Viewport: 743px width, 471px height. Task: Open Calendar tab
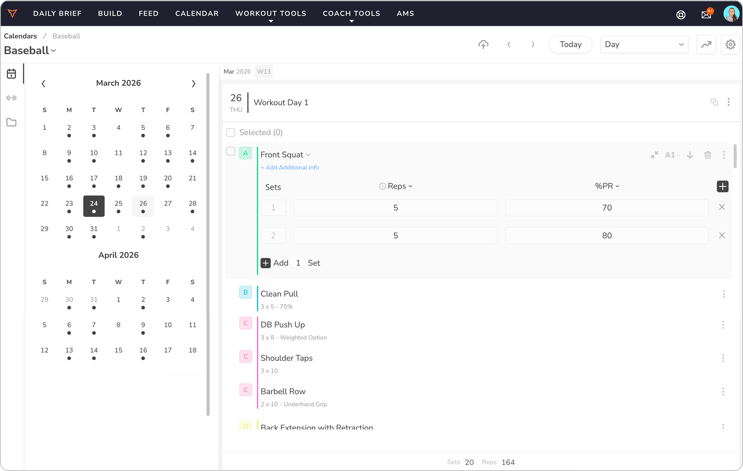197,13
